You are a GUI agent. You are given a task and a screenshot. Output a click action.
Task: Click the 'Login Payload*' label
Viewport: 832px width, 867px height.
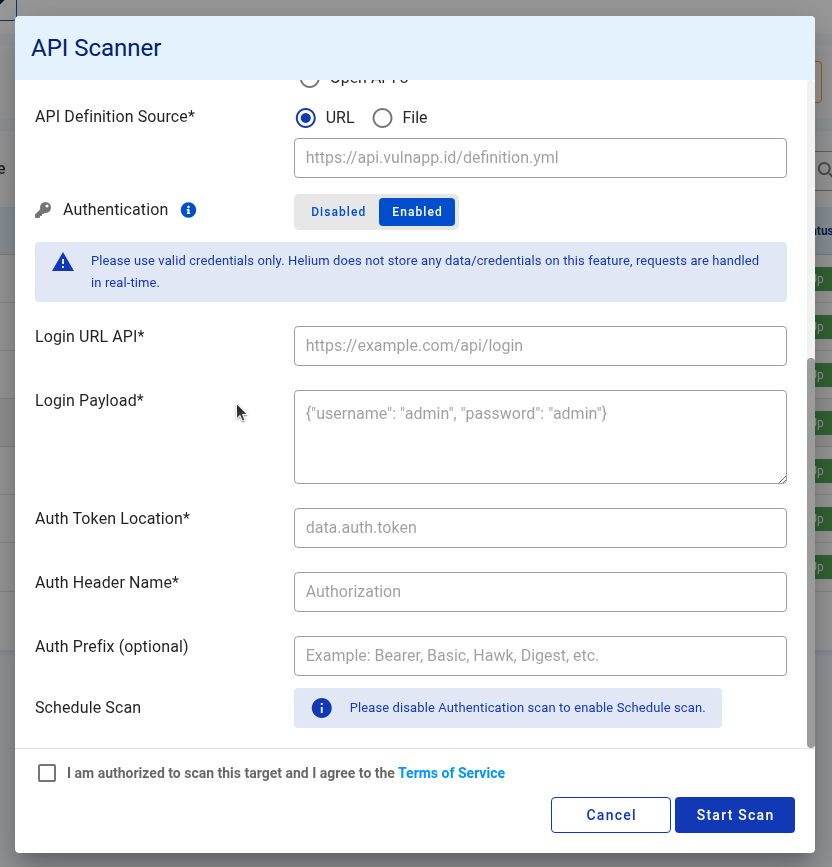click(x=89, y=400)
